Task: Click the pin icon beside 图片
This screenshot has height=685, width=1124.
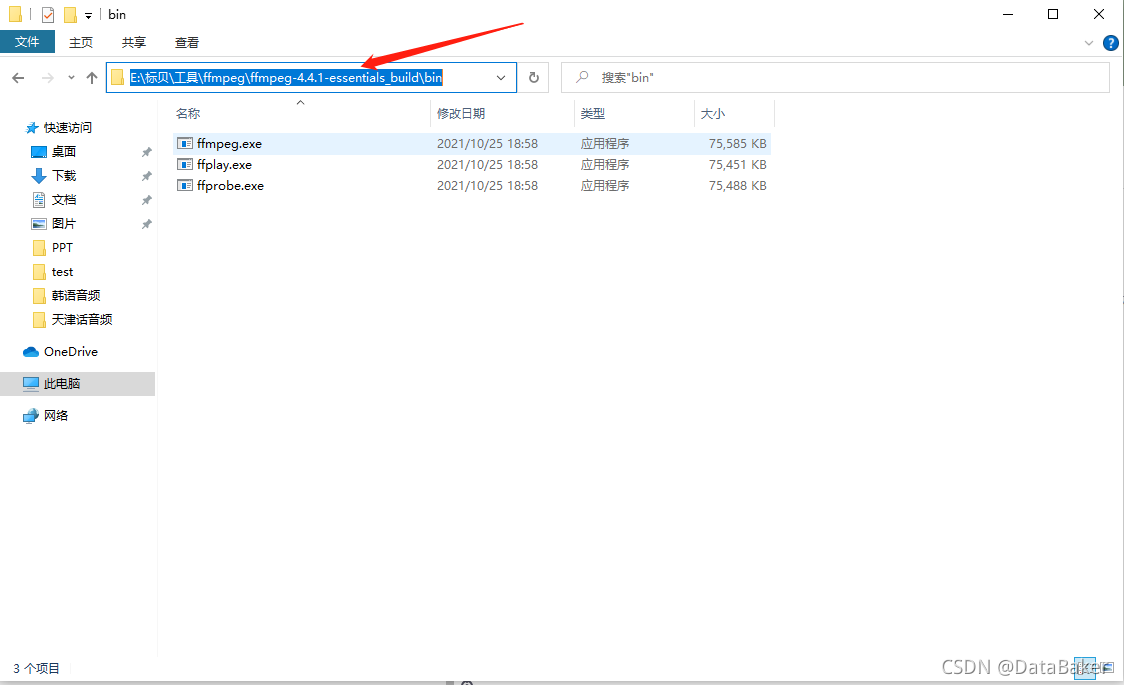Action: click(x=147, y=224)
